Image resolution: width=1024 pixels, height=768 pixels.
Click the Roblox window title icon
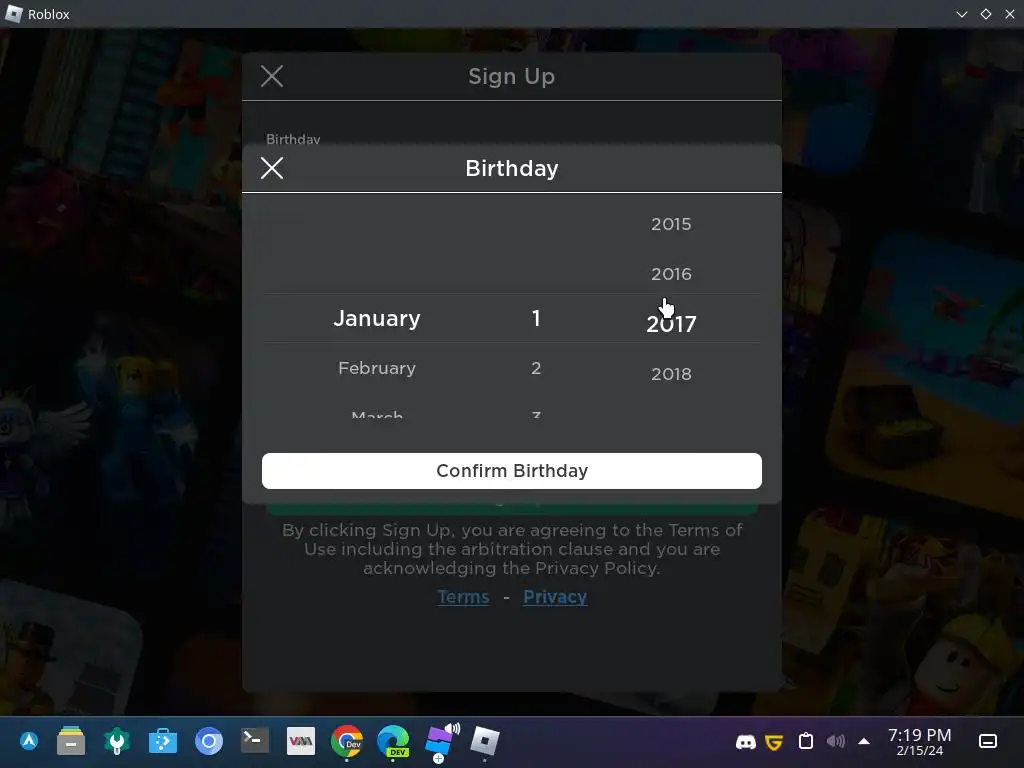click(x=14, y=14)
